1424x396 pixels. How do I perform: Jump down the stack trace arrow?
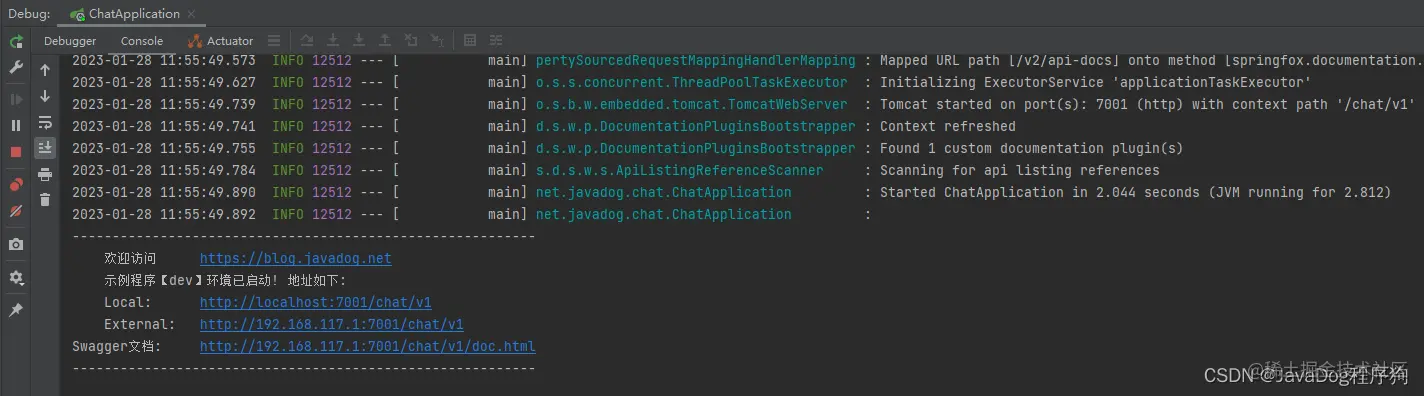point(45,96)
